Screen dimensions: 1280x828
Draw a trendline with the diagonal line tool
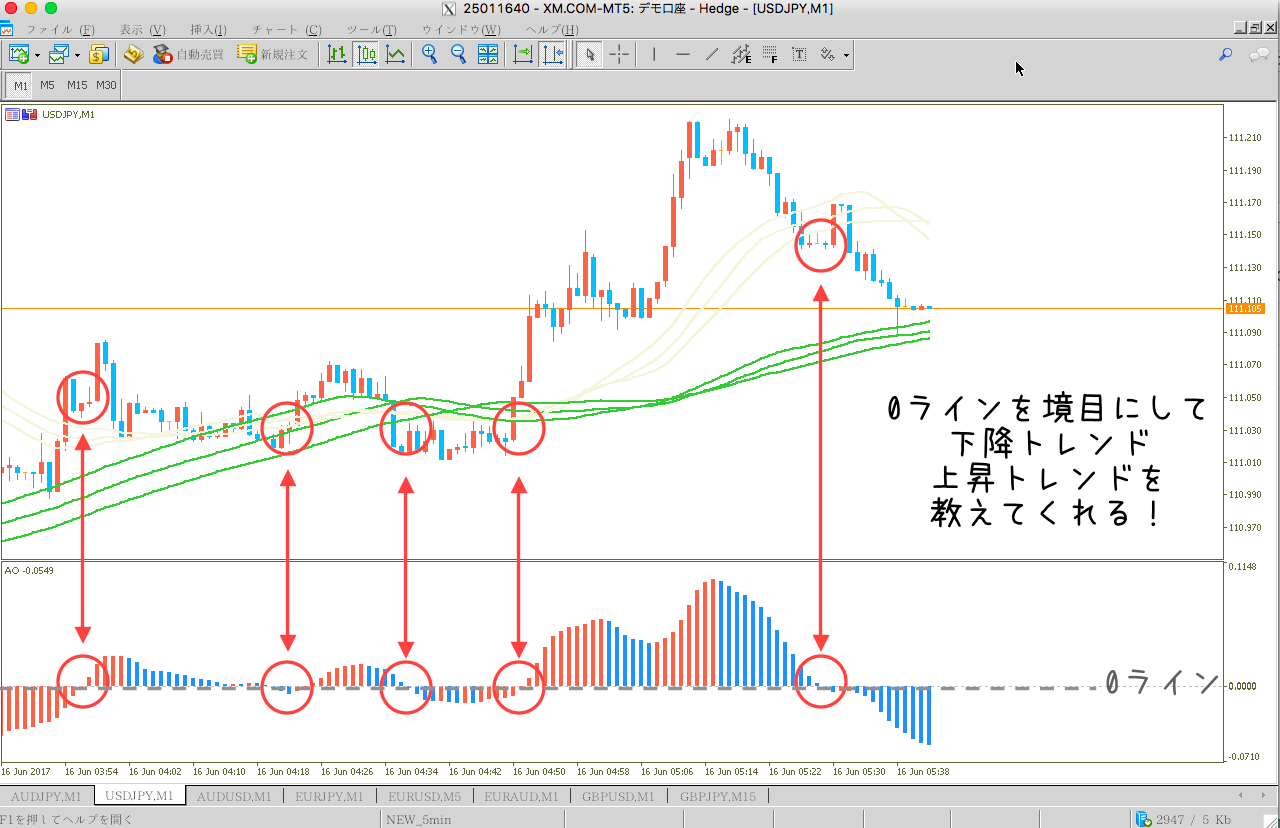(712, 55)
